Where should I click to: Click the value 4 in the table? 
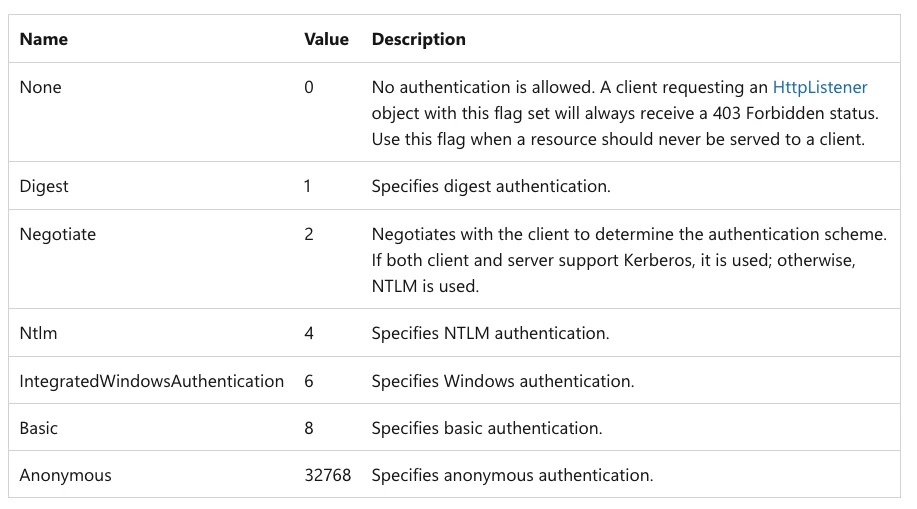coord(309,333)
